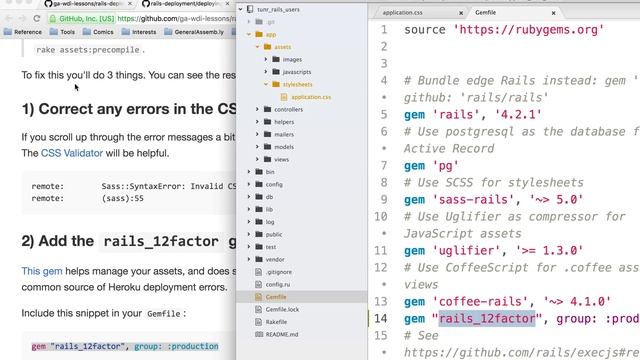The width and height of the screenshot is (640, 360).
Task: Open the Gemfile.lock file
Action: [282, 309]
